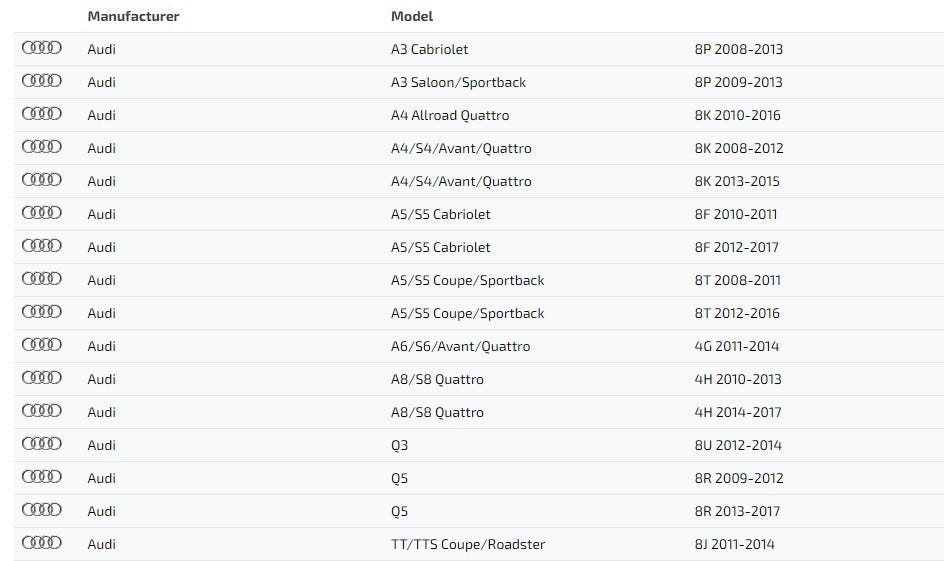Click Audi logo in A3 Saloon/Sportback row
This screenshot has width=944, height=561.
click(x=41, y=82)
